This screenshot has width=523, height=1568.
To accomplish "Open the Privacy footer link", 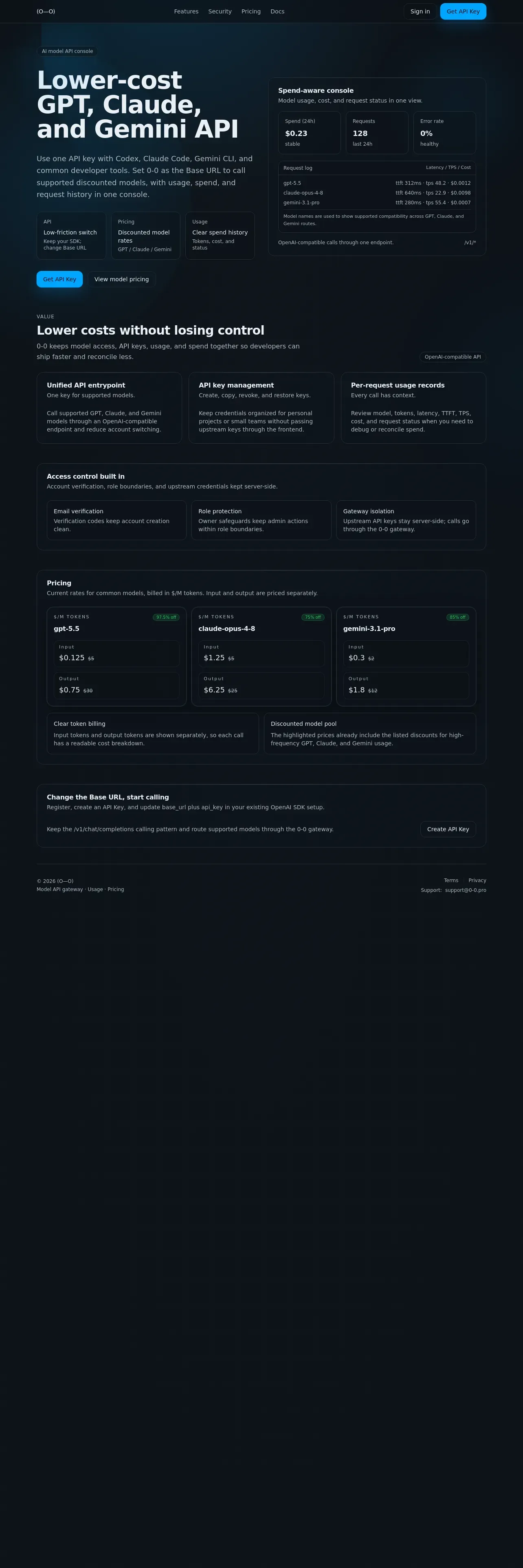I will pos(477,880).
